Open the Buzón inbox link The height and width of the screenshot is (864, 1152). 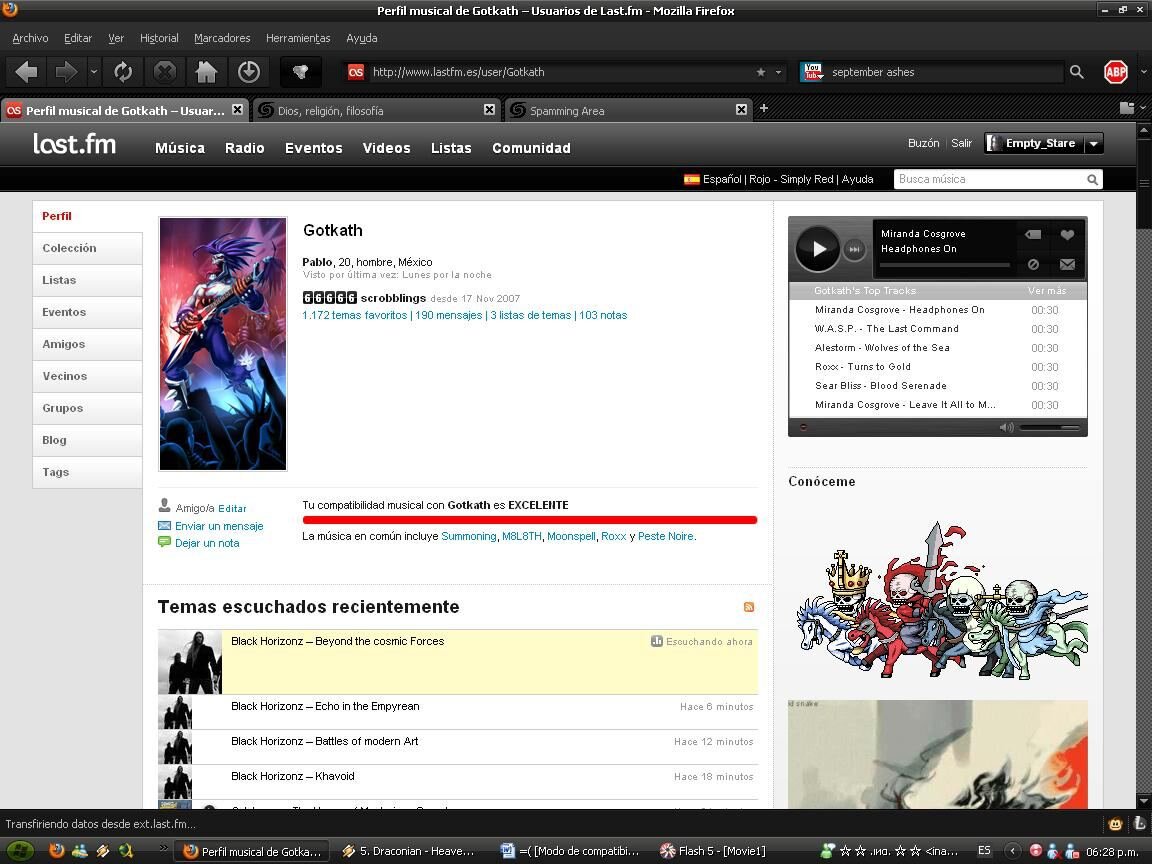point(924,143)
